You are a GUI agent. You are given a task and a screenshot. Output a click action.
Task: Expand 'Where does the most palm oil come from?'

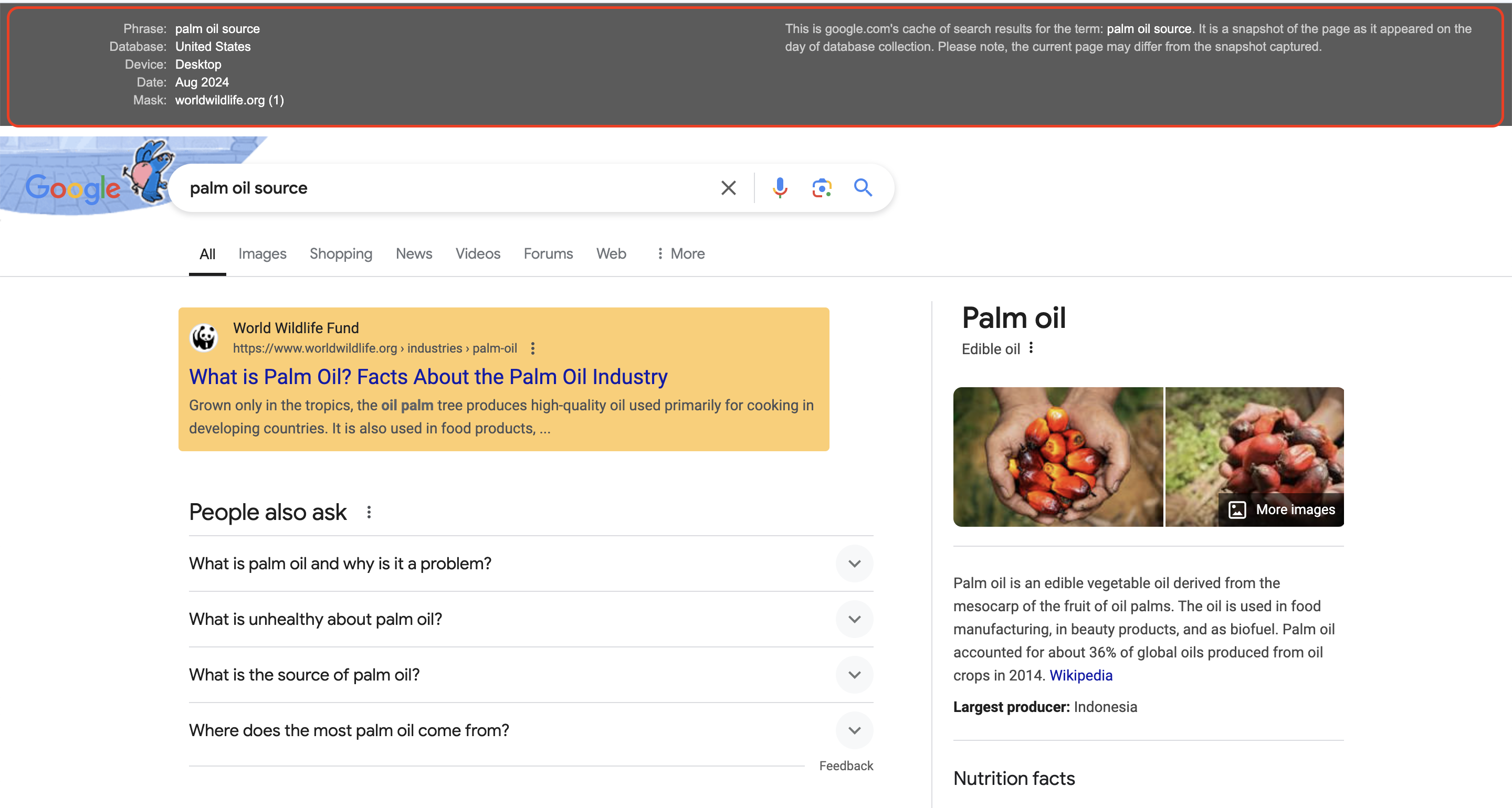pyautogui.click(x=855, y=730)
